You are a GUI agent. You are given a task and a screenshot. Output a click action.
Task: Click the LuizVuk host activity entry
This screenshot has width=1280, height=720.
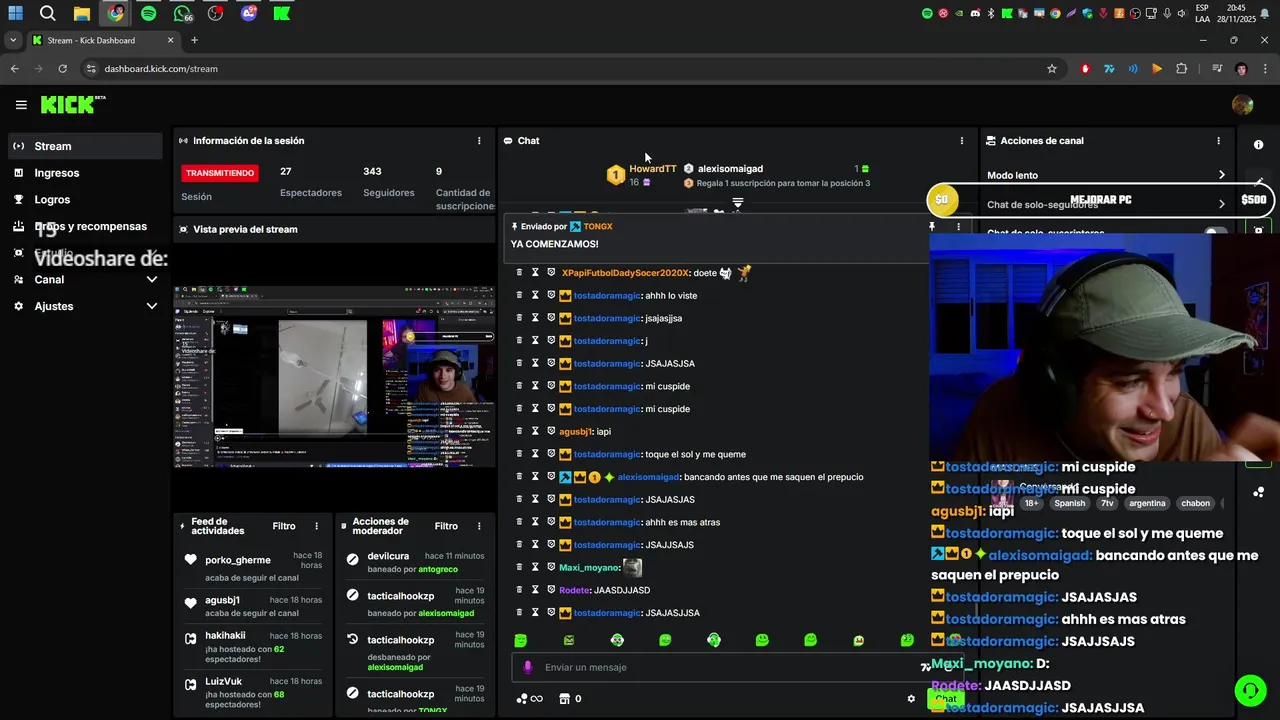pyautogui.click(x=253, y=692)
